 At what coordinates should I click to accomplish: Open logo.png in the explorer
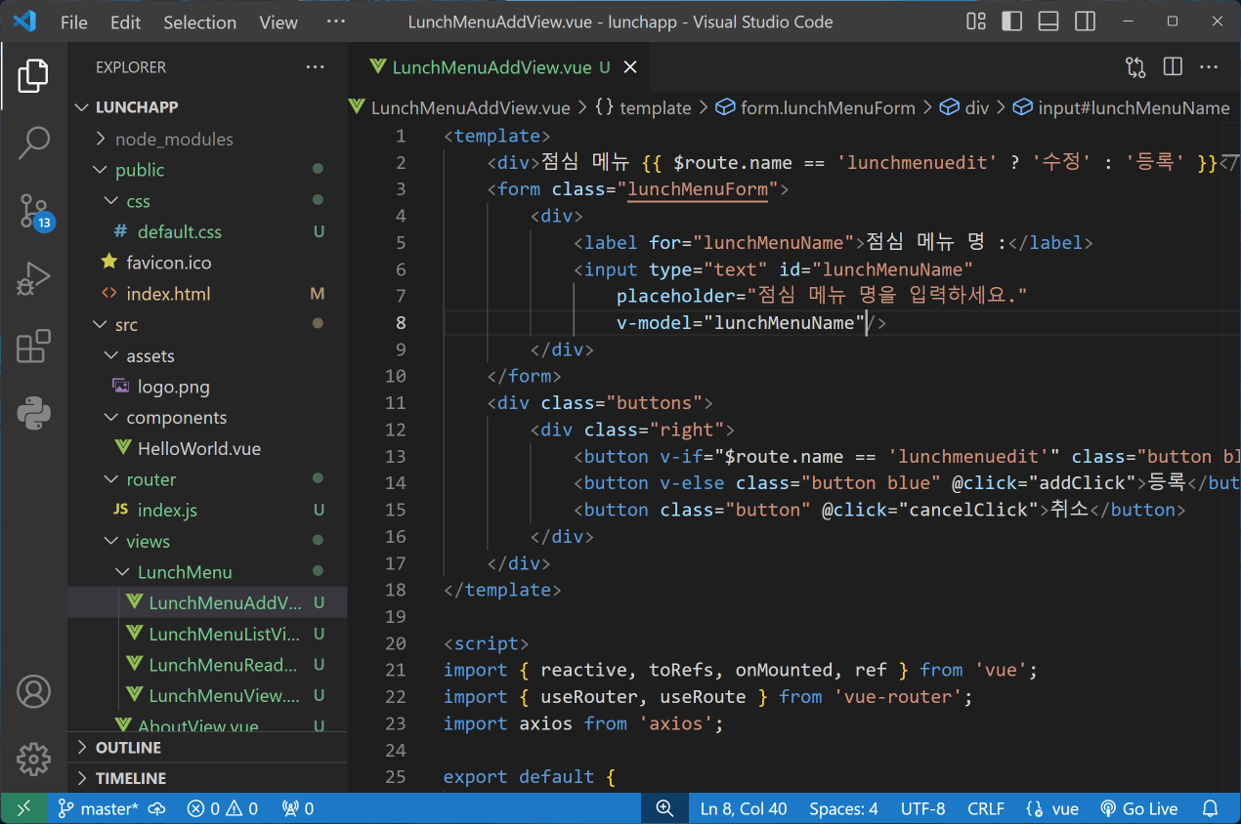[208, 386]
